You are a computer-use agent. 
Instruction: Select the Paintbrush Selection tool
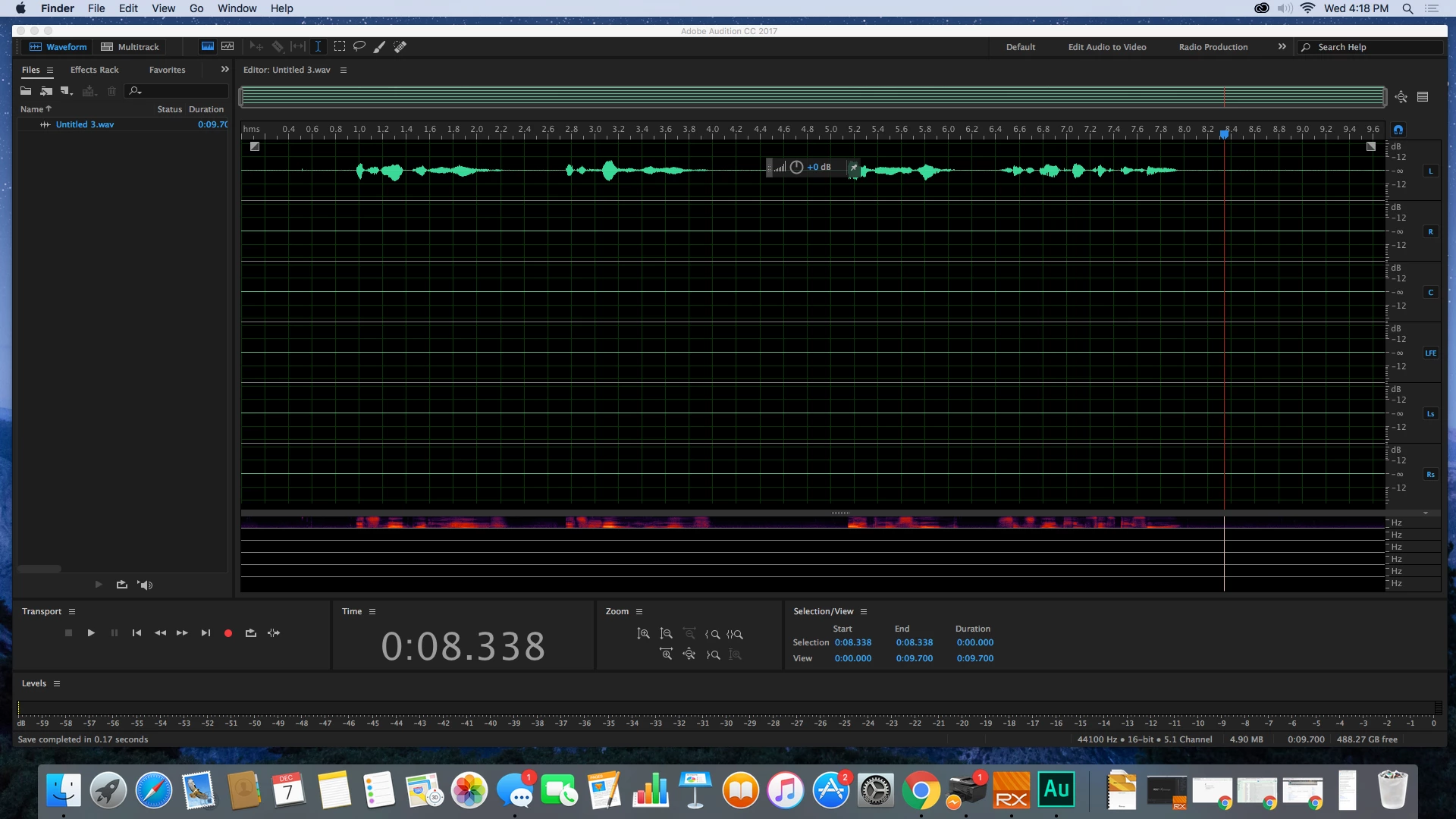(x=379, y=46)
